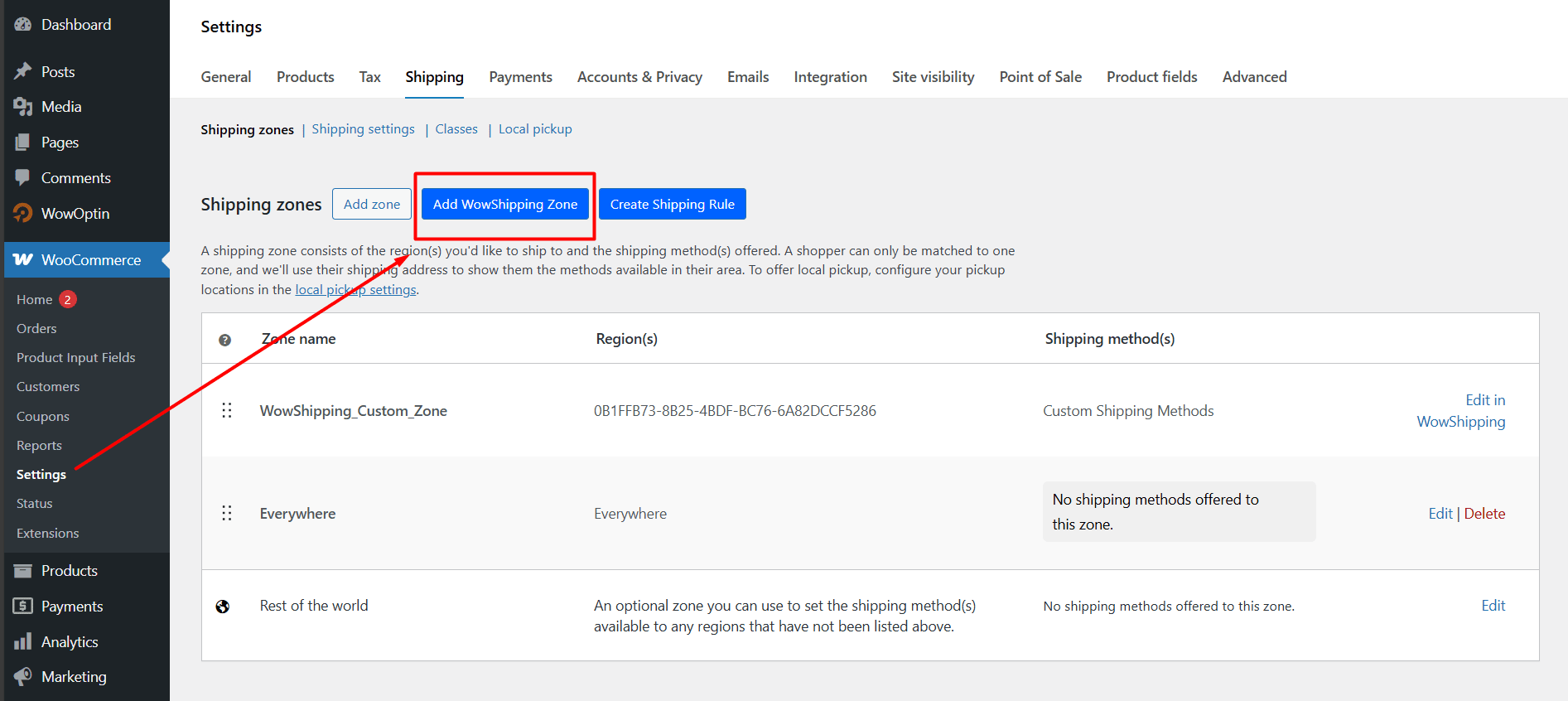Screen dimensions: 1568x701
Task: Open the Point of Sale tab
Action: tap(1041, 77)
